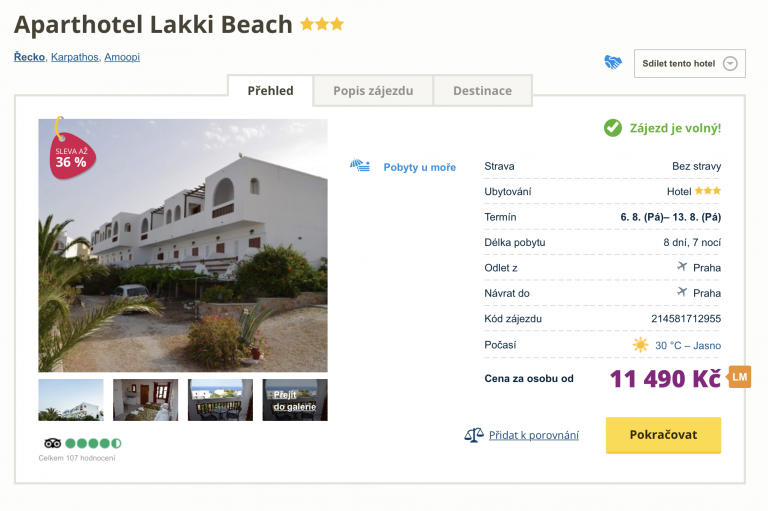Screen dimensions: 768x511
Task: Select the Přehled tab
Action: tap(270, 91)
